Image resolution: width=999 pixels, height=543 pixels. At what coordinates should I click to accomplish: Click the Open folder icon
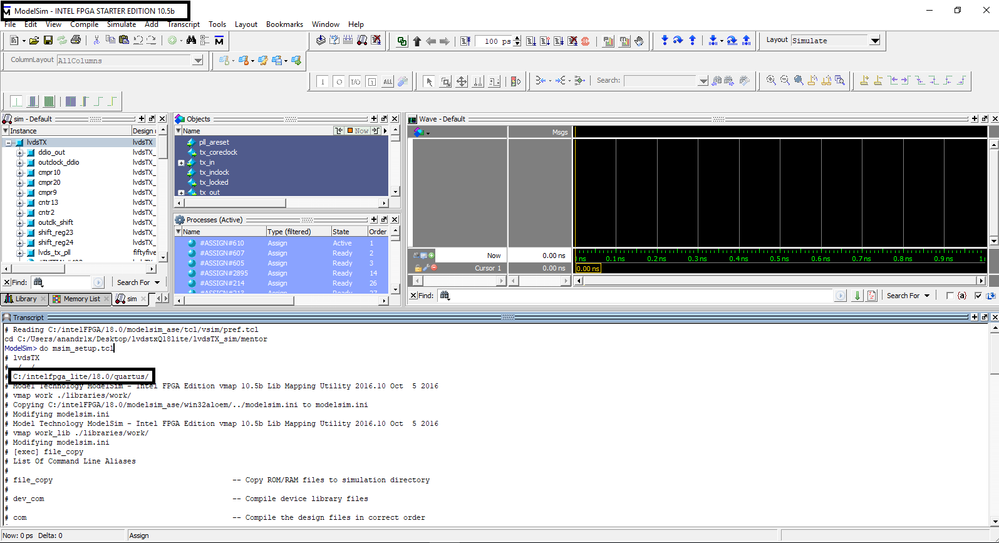[x=34, y=40]
